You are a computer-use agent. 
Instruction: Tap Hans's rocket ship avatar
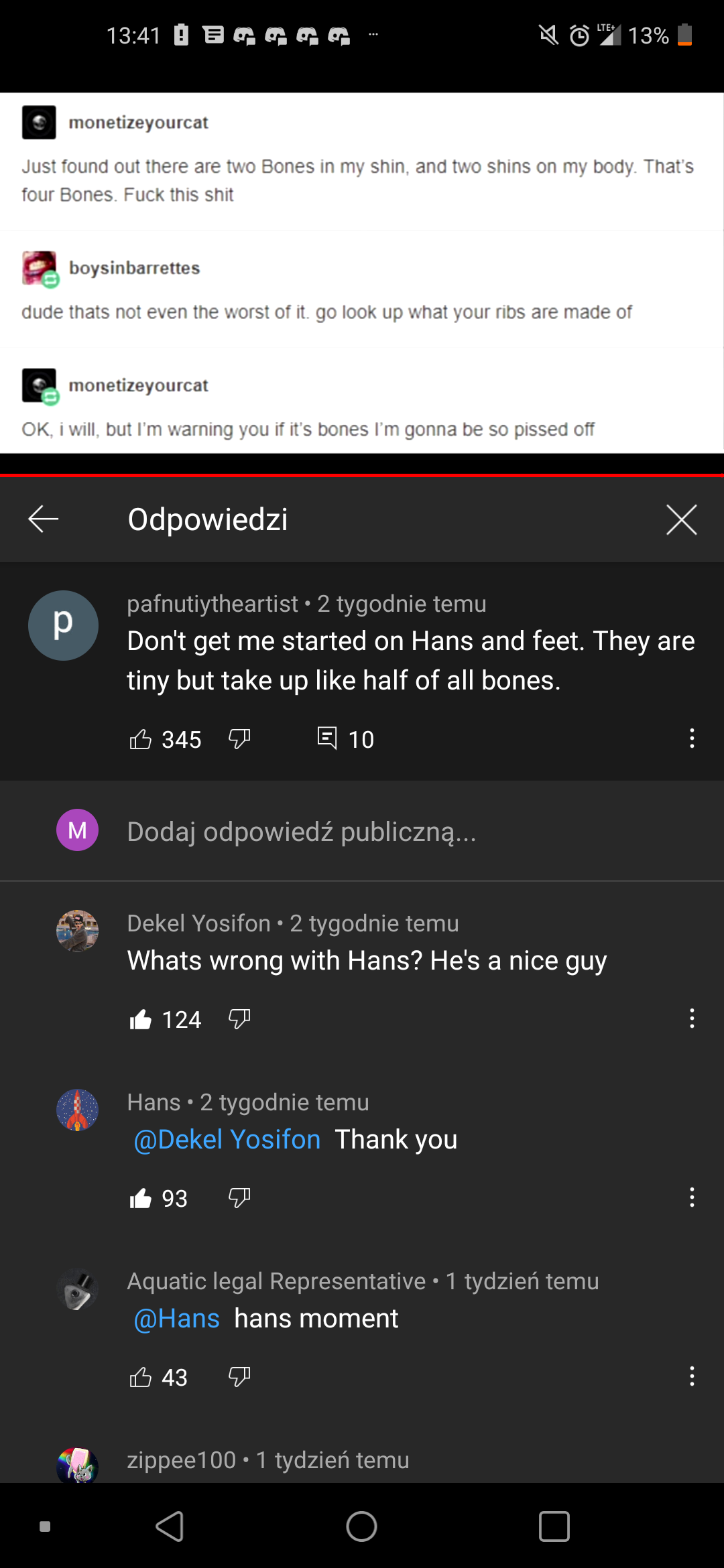77,1110
